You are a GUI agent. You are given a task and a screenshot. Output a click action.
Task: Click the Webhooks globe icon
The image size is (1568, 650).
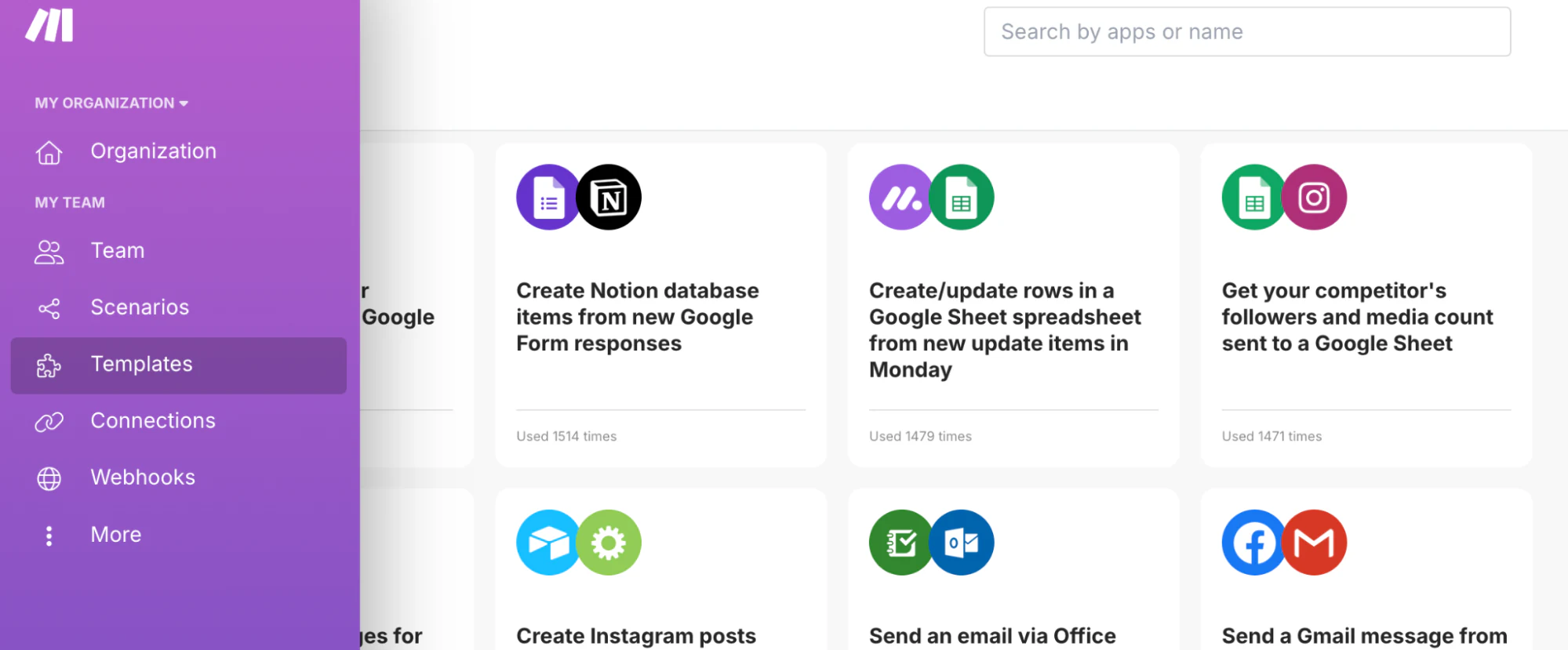49,478
